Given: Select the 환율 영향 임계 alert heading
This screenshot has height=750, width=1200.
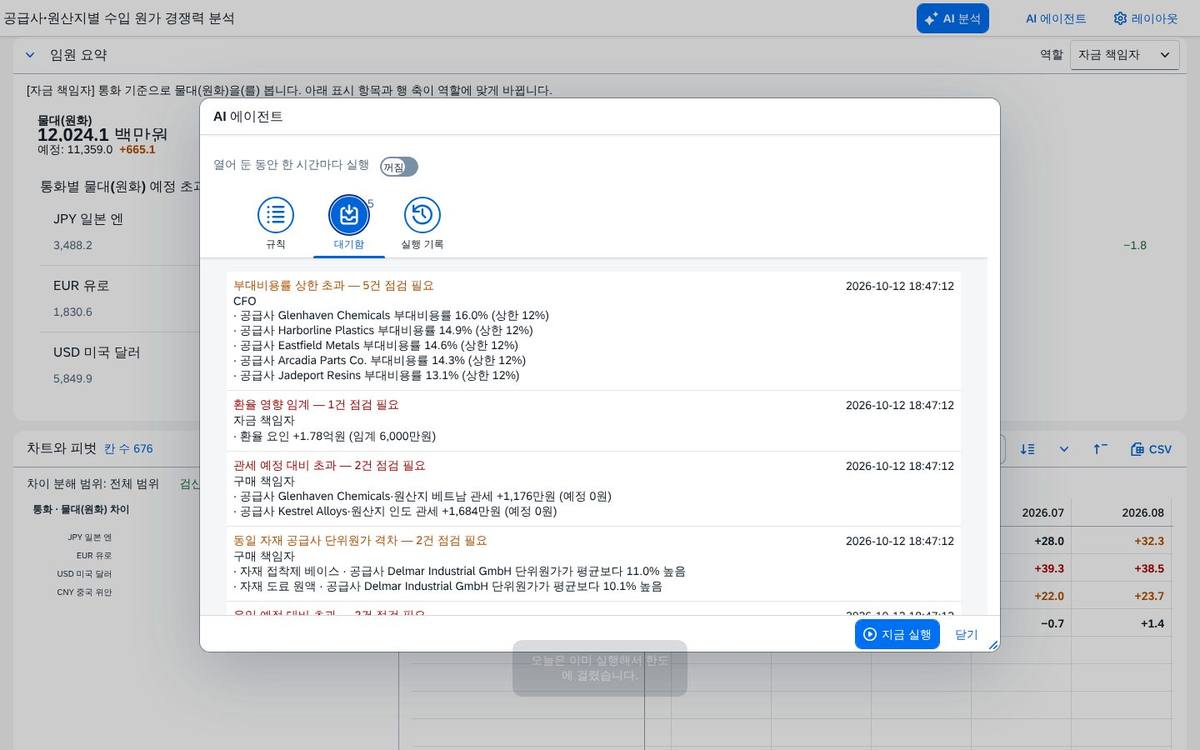Looking at the screenshot, I should (316, 405).
